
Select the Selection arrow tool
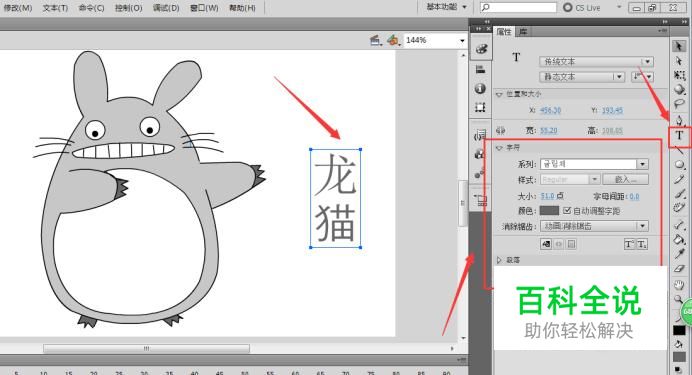(x=679, y=46)
